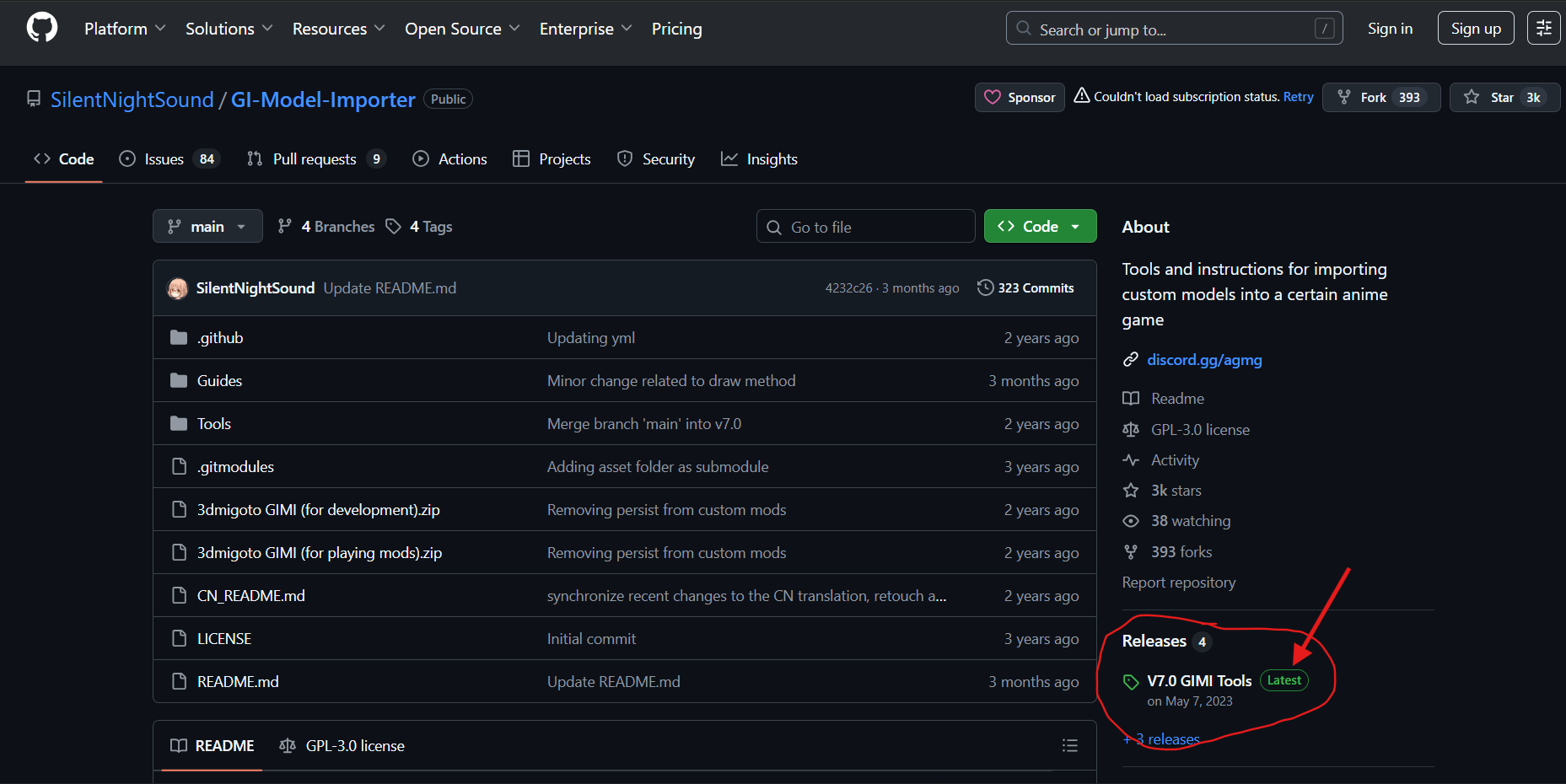Click the search magnifier icon in header

tap(1024, 29)
